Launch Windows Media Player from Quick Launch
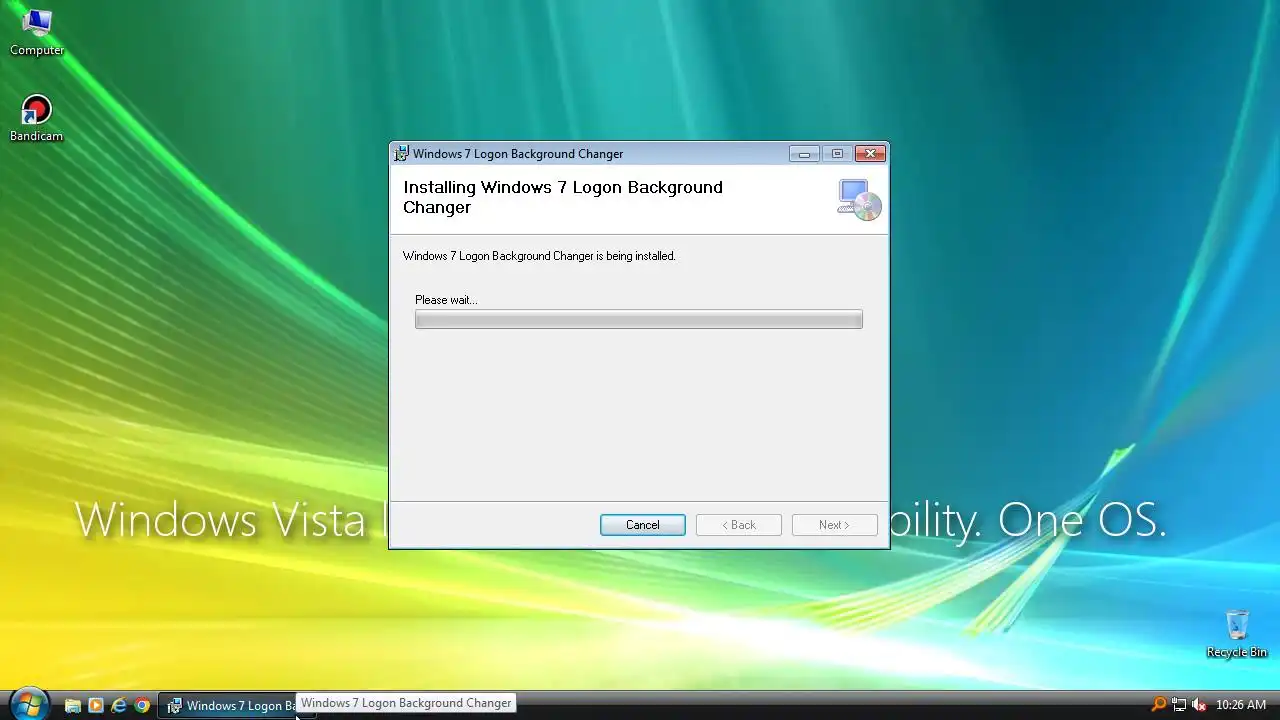 [x=95, y=705]
